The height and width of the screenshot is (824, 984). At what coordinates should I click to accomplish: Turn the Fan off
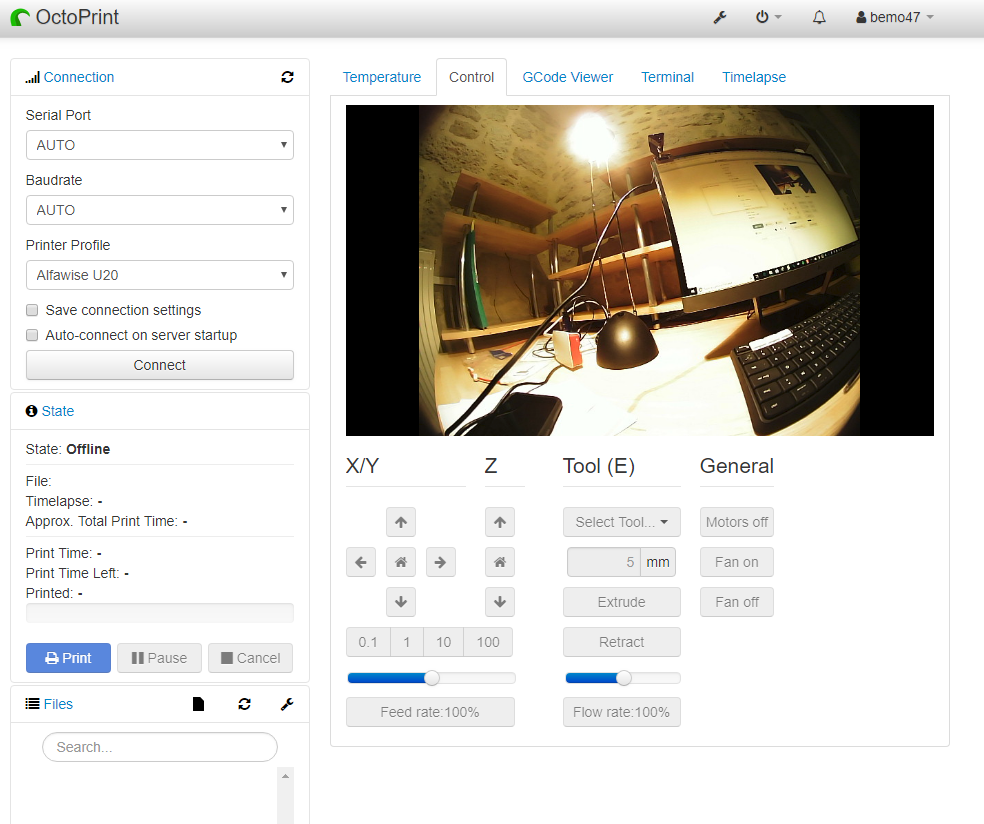pos(737,602)
